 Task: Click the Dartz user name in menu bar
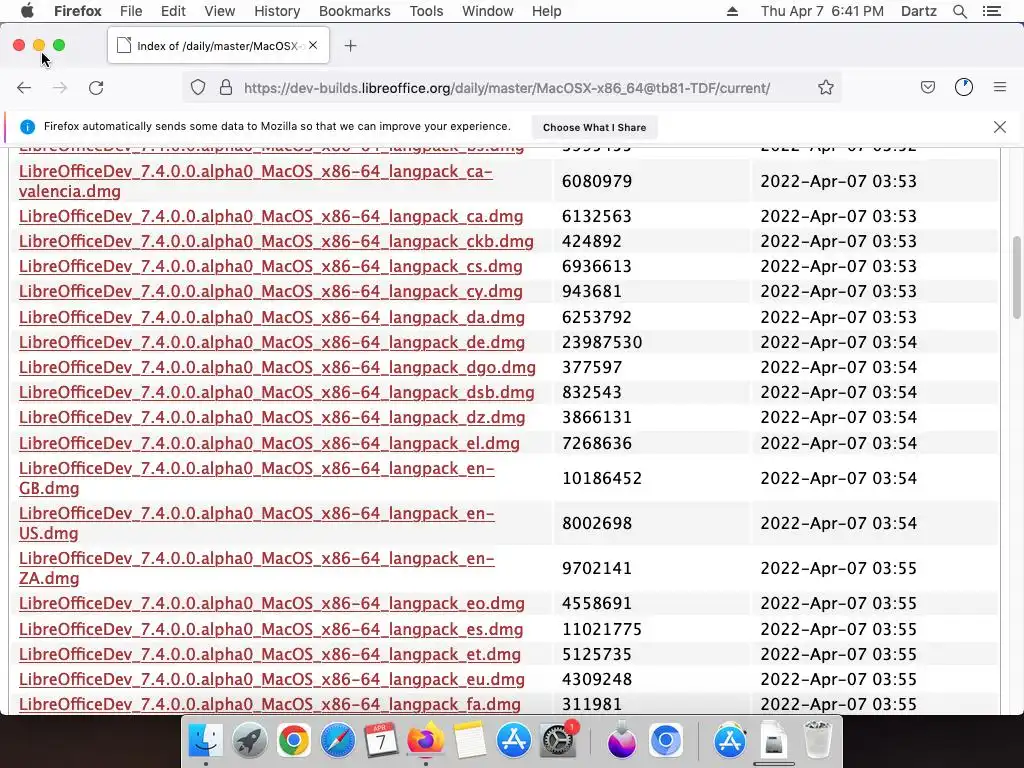coord(918,11)
